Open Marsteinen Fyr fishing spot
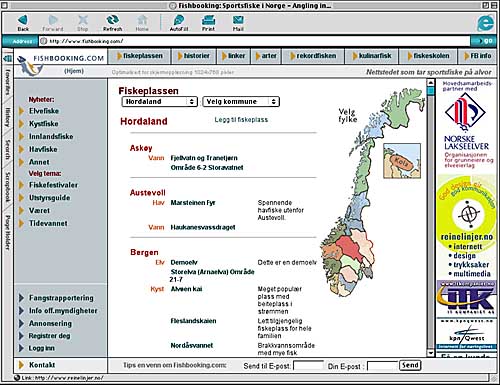The height and width of the screenshot is (385, 500). 193,203
